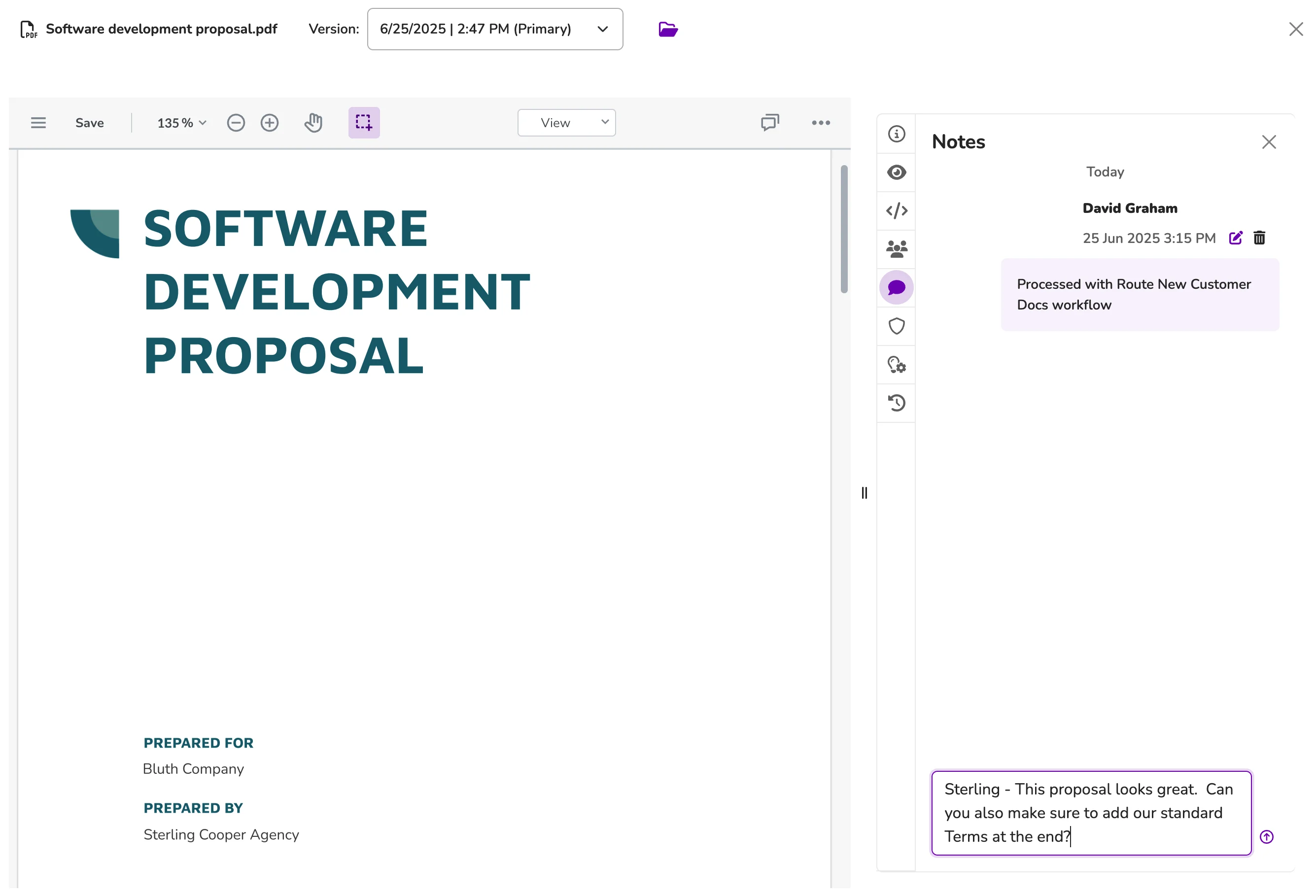
Task: Click the Save button
Action: pyautogui.click(x=90, y=123)
